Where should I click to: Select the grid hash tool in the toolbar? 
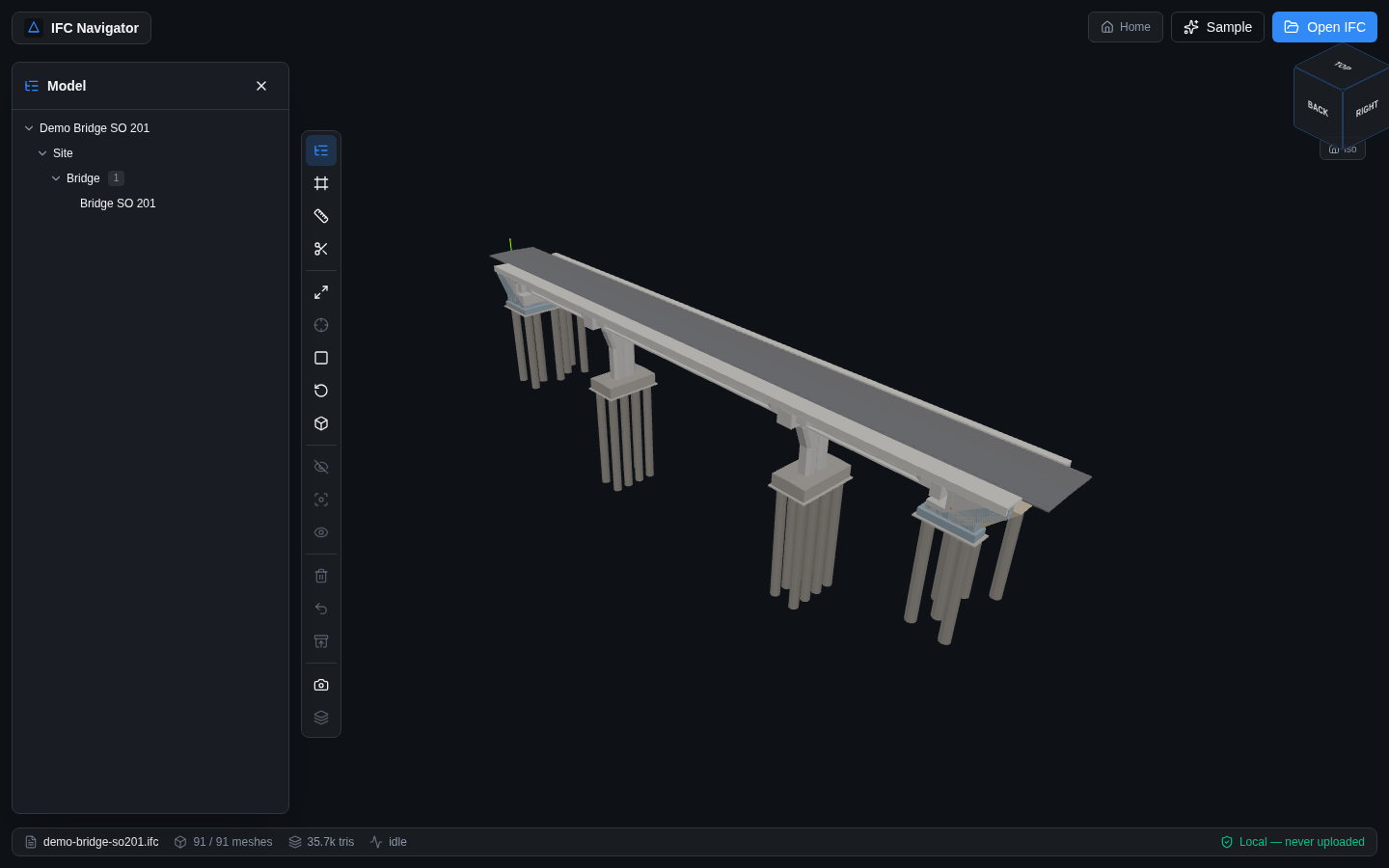point(321,183)
